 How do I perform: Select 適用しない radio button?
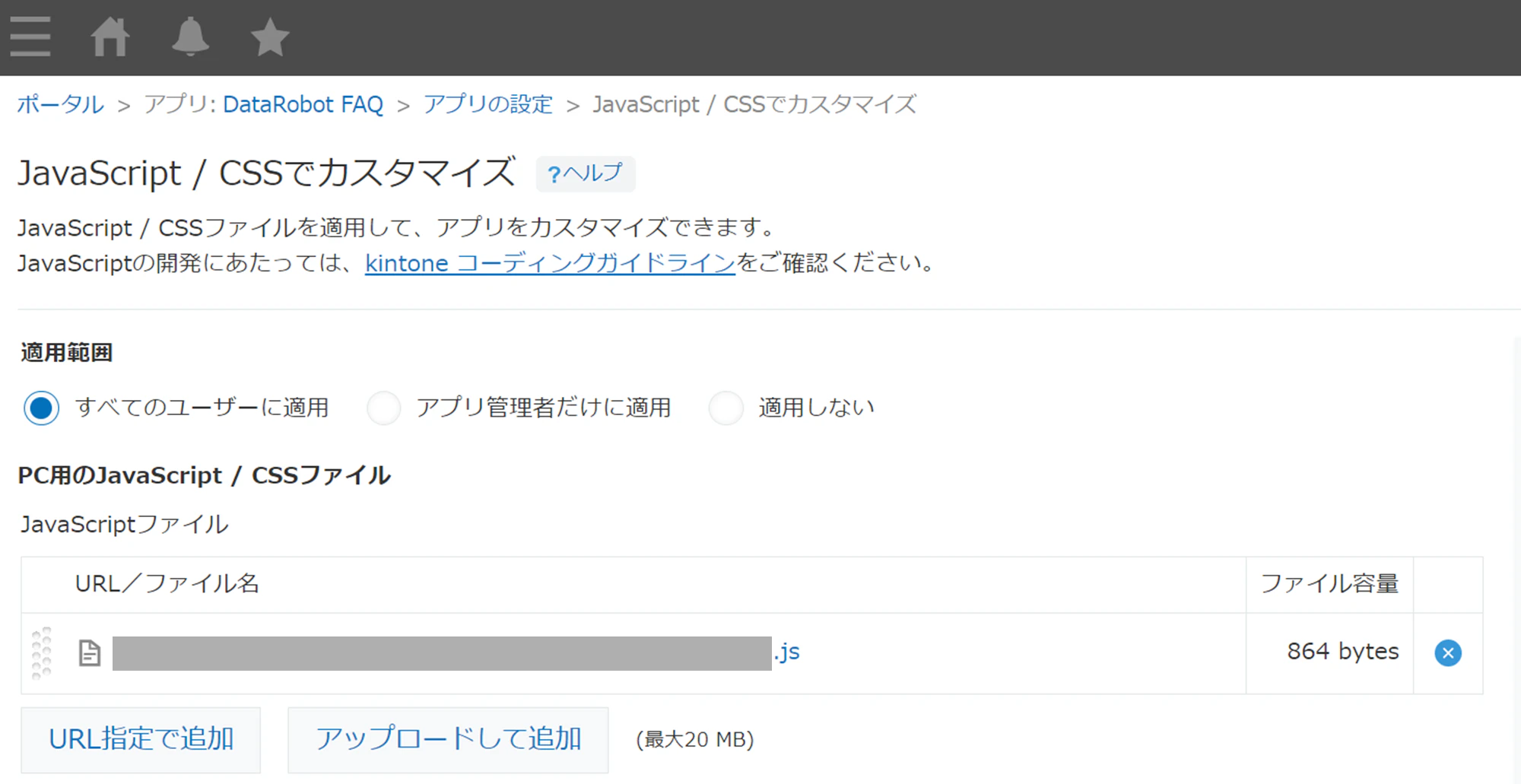click(x=726, y=408)
